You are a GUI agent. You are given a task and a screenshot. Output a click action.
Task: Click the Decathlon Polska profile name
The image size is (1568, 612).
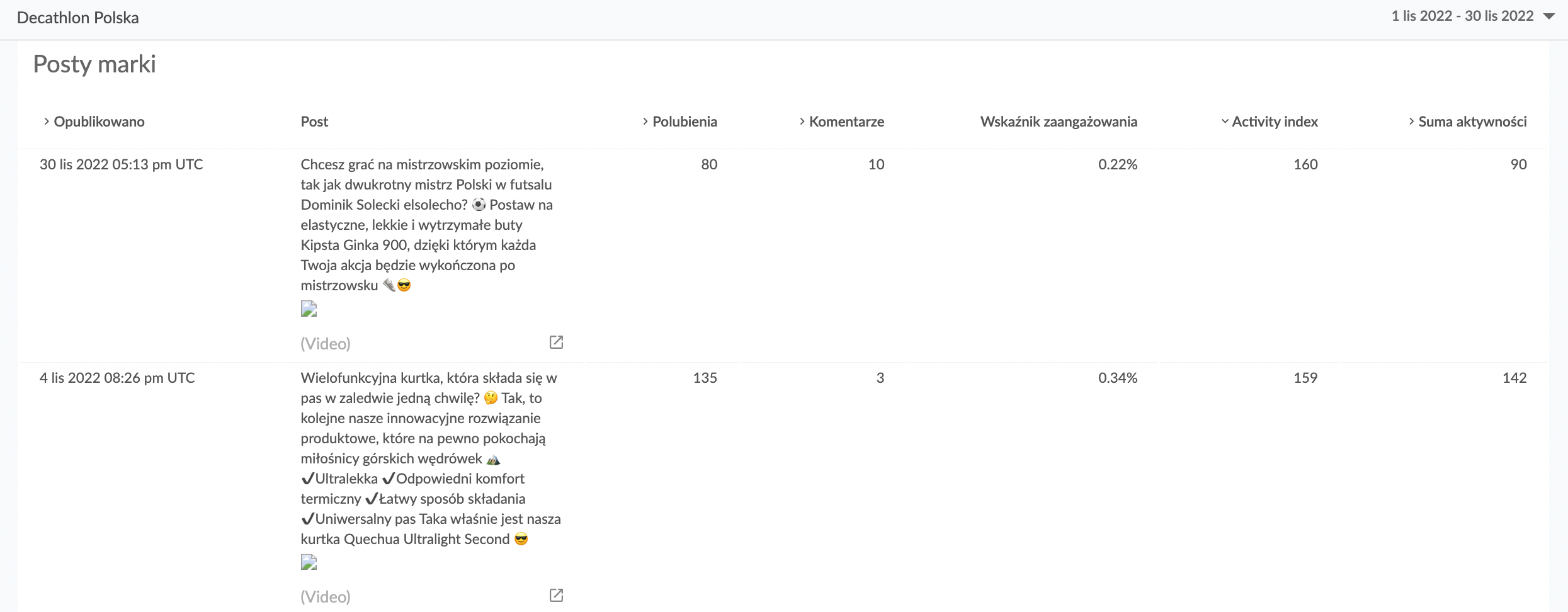(x=78, y=18)
